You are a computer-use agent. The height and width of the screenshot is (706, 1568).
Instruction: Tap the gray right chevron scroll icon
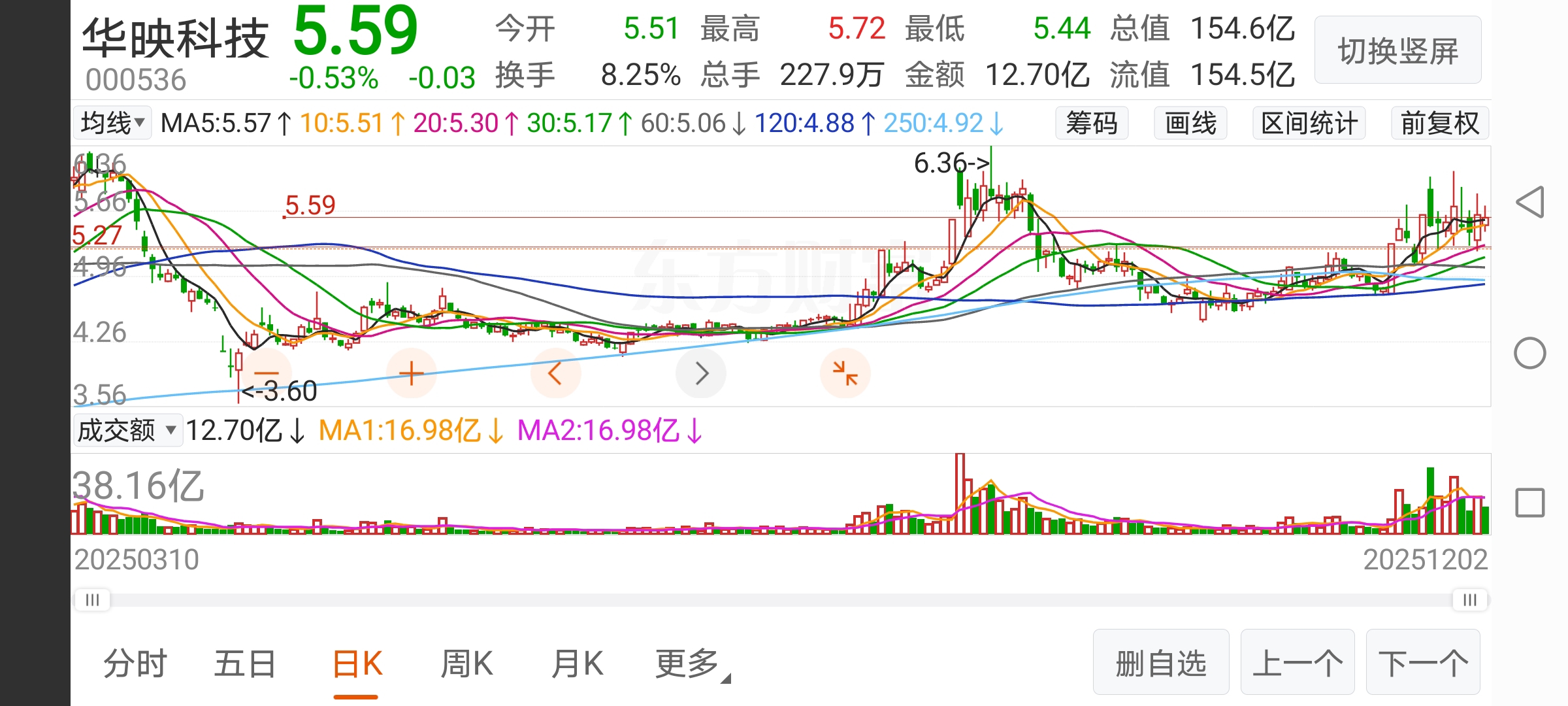pos(701,373)
